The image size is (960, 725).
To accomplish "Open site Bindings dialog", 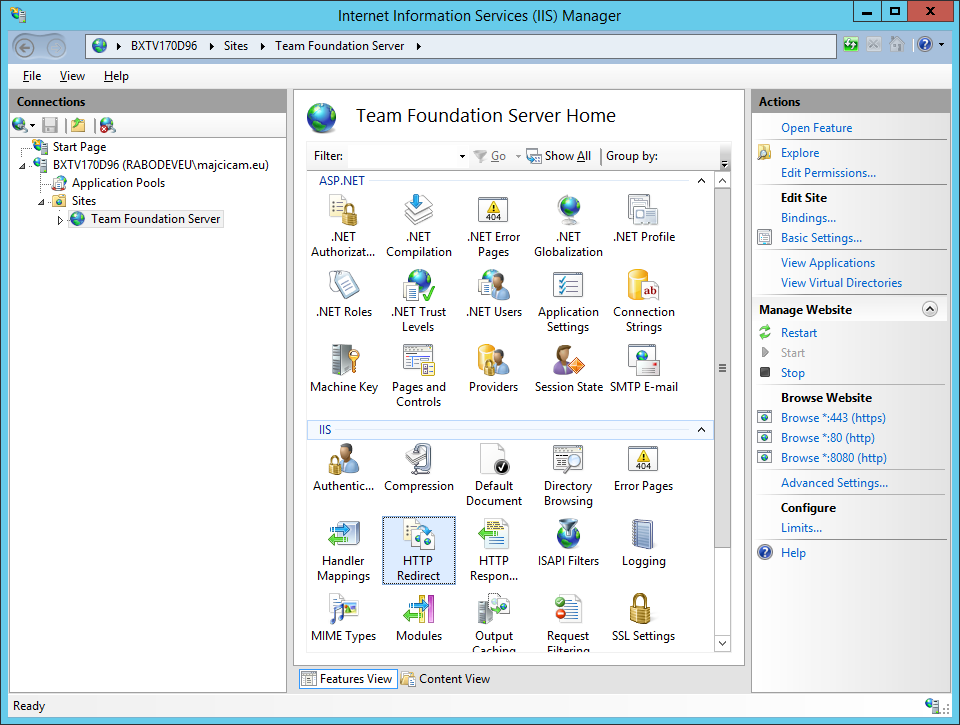I will pos(808,218).
